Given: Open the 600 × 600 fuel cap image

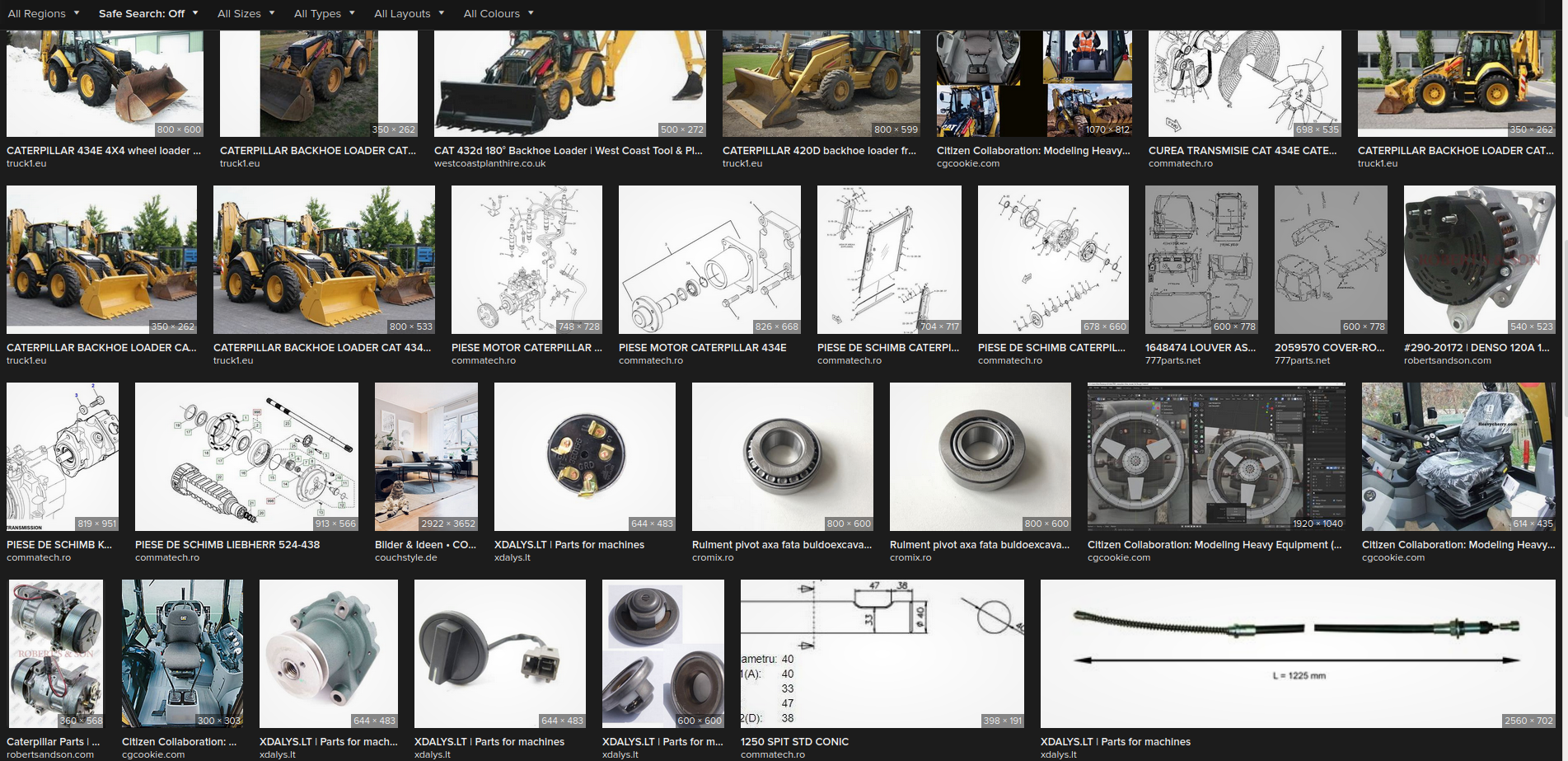Looking at the screenshot, I should click(x=663, y=654).
